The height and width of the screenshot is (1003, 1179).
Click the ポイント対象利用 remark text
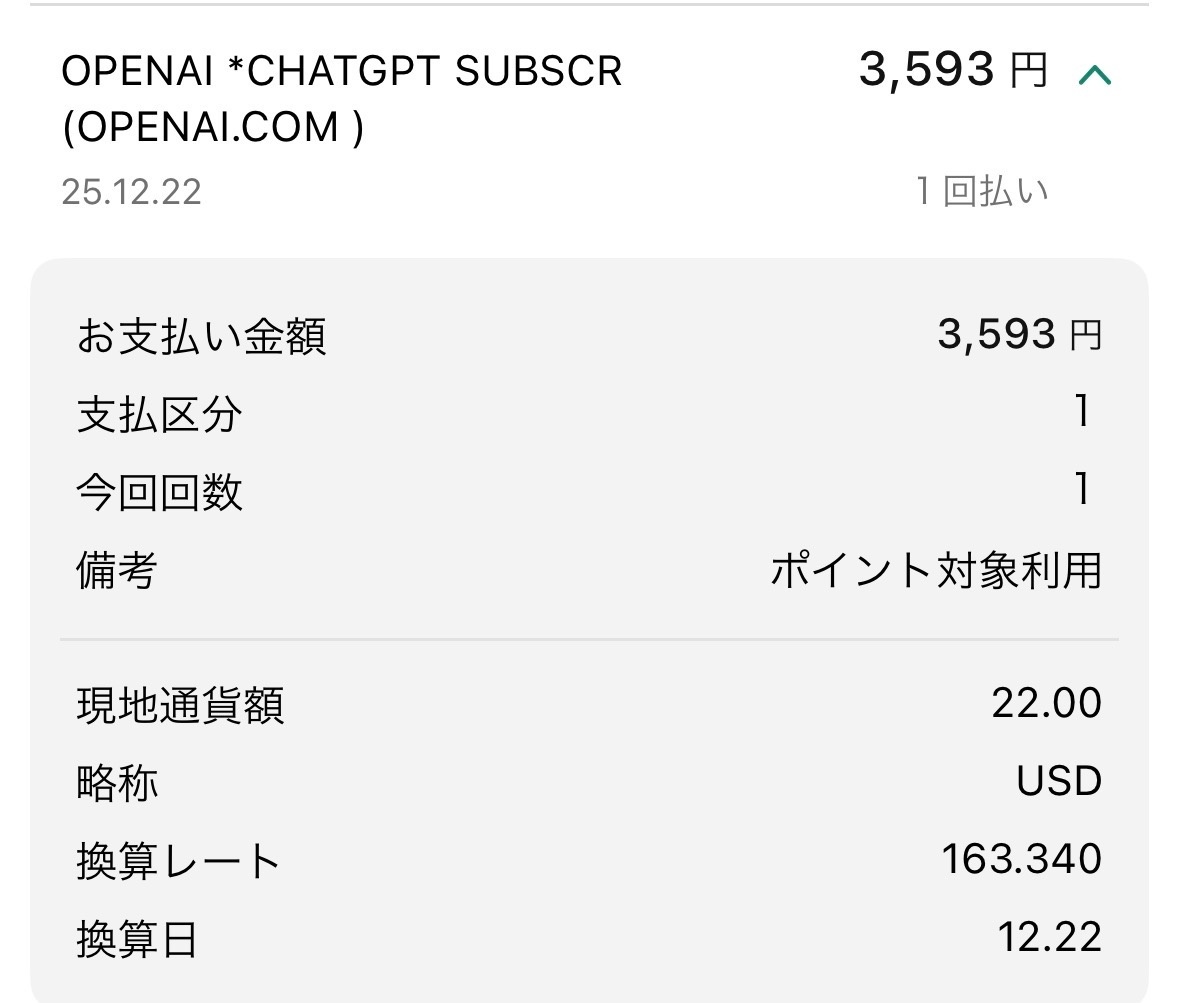pyautogui.click(x=935, y=571)
